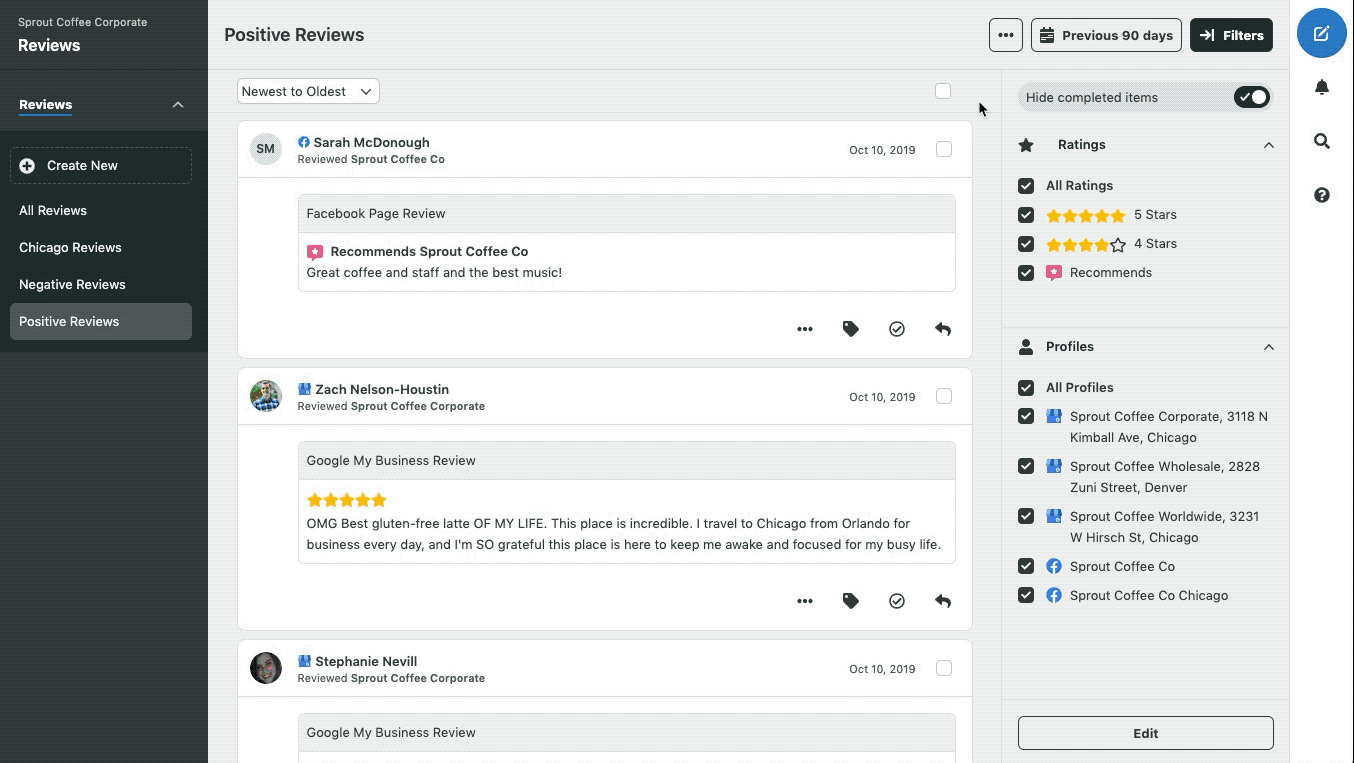Reply to Zach Nelson-Houstin's review

(x=943, y=601)
